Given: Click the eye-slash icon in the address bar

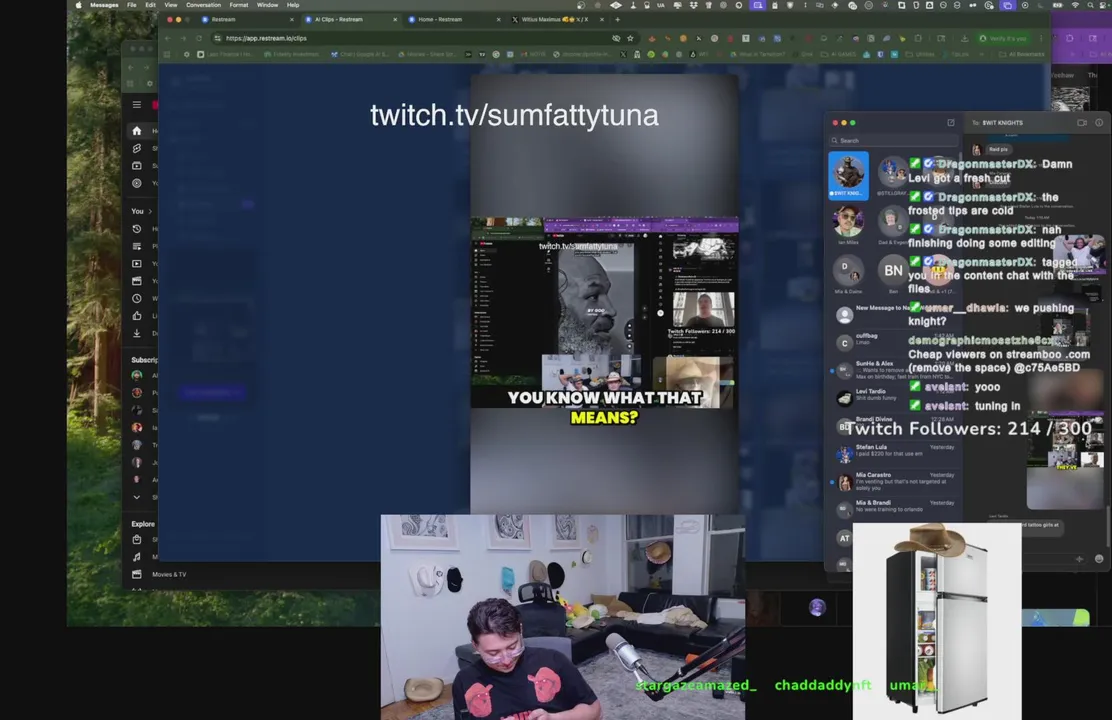Looking at the screenshot, I should 616,38.
